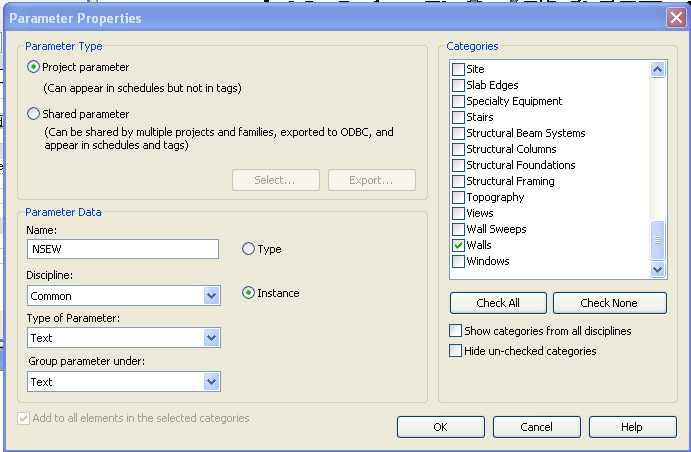Tick the Stairs category checkbox
Screen dimensions: 691x452
(459, 117)
